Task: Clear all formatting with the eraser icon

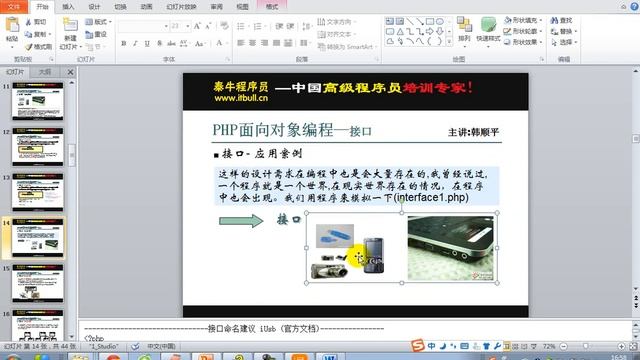Action: (224, 26)
